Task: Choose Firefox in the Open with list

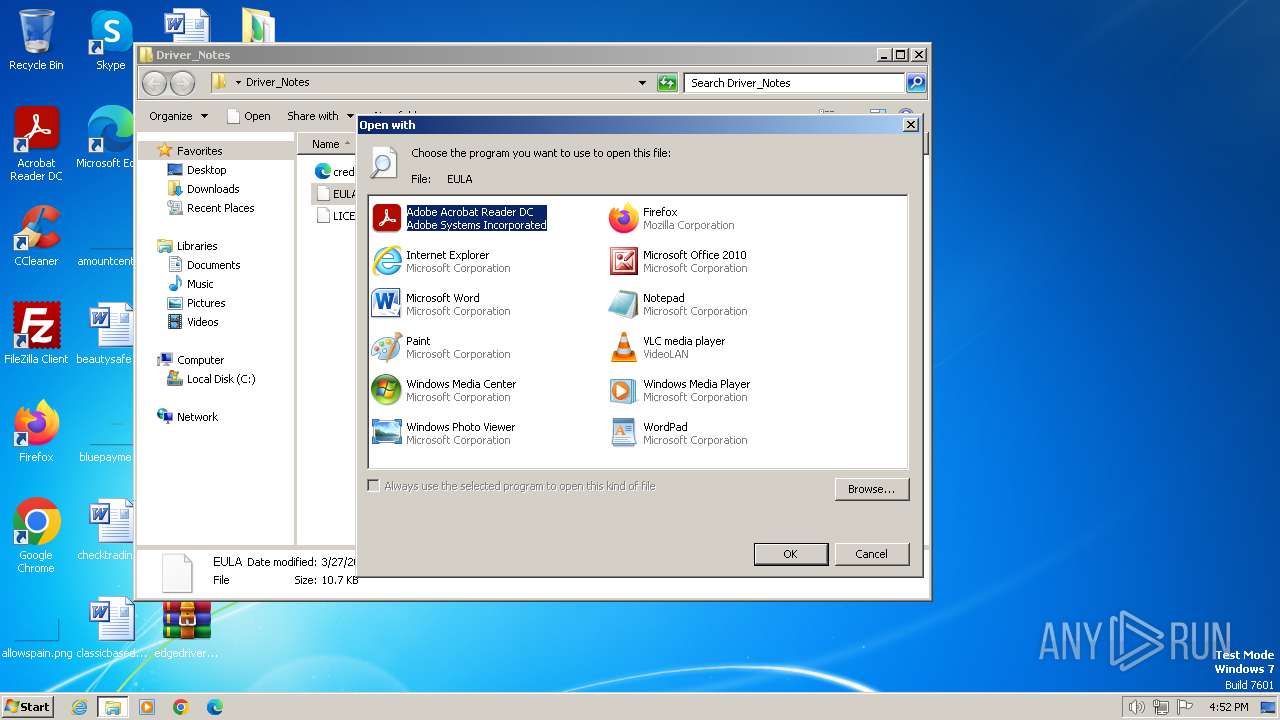Action: click(x=672, y=218)
